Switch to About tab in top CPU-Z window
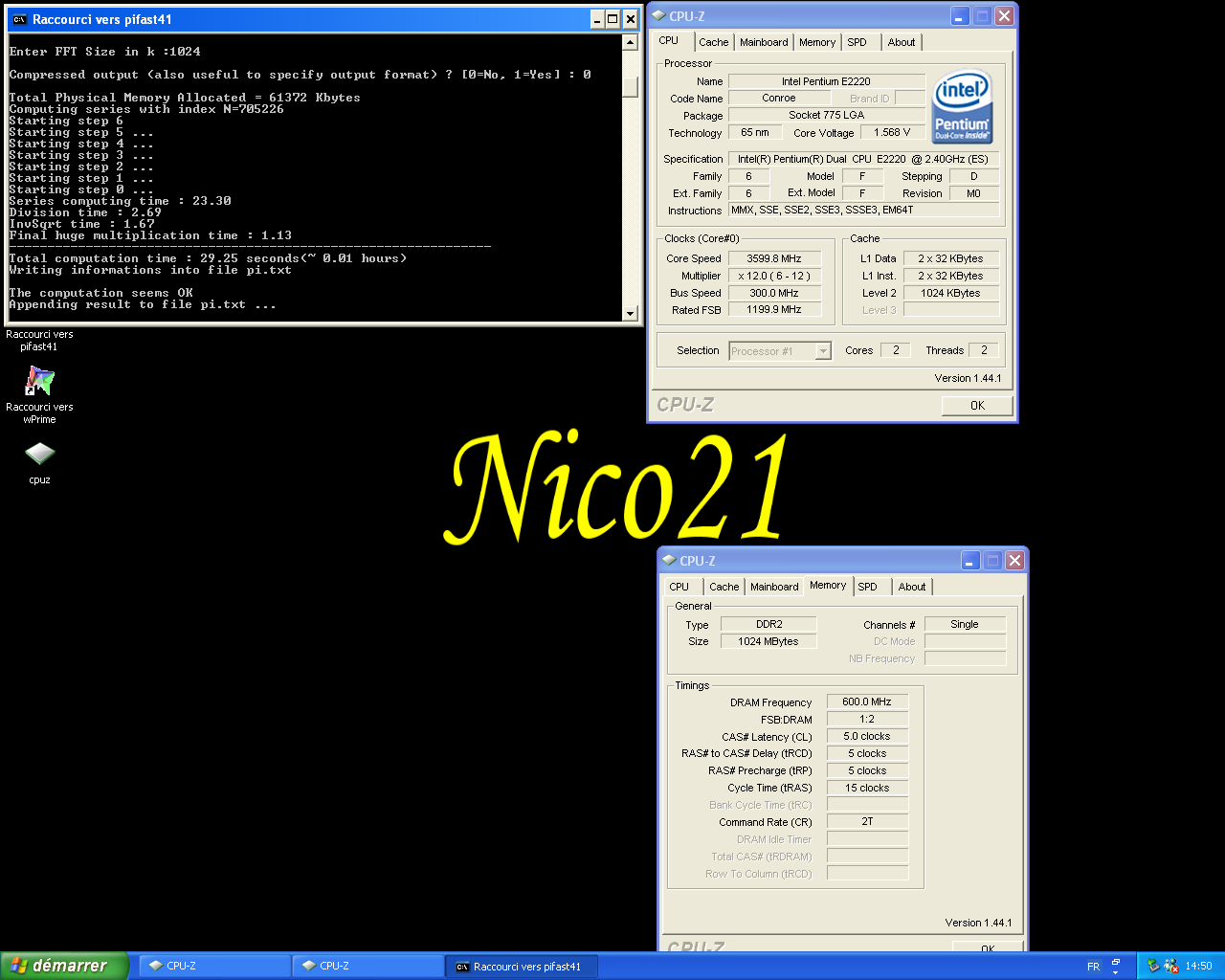Image resolution: width=1225 pixels, height=980 pixels. coord(901,42)
